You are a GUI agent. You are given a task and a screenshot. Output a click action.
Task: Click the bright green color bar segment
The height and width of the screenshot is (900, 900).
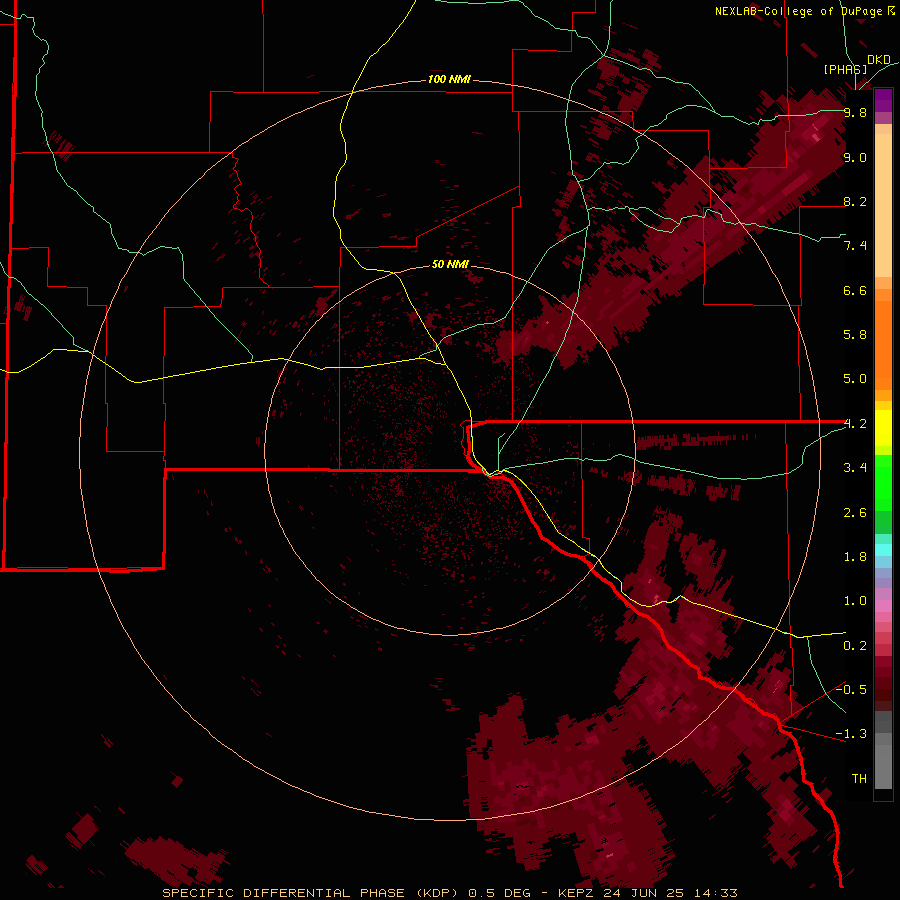[883, 482]
